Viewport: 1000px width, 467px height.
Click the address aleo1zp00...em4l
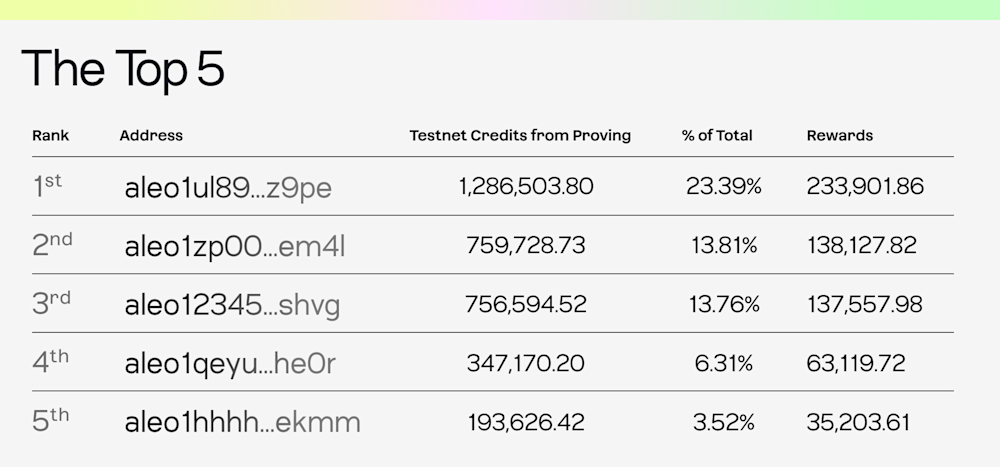click(235, 246)
